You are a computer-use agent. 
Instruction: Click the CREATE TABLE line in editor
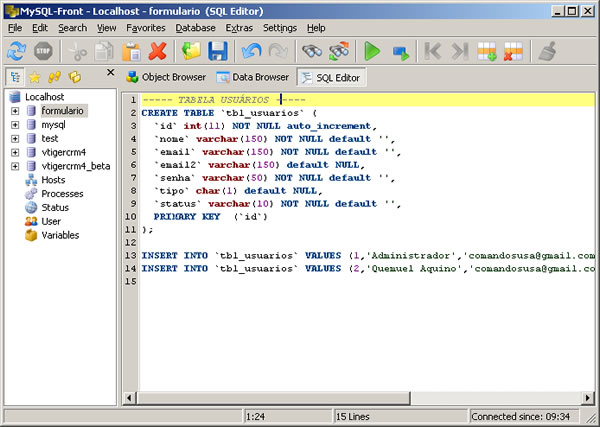pos(229,113)
